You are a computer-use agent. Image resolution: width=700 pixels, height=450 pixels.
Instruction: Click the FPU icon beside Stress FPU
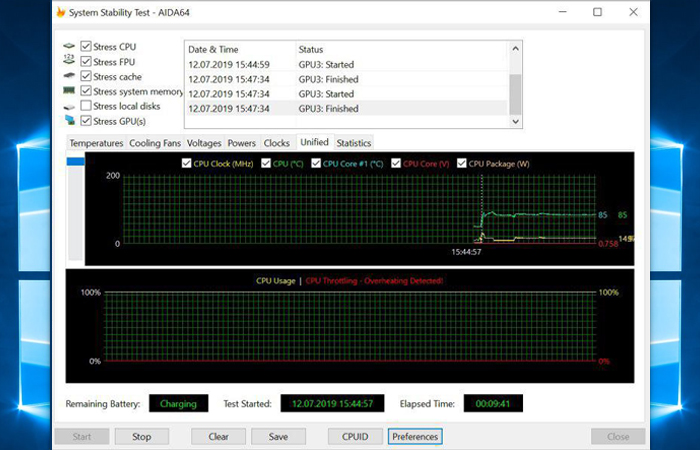tap(69, 62)
